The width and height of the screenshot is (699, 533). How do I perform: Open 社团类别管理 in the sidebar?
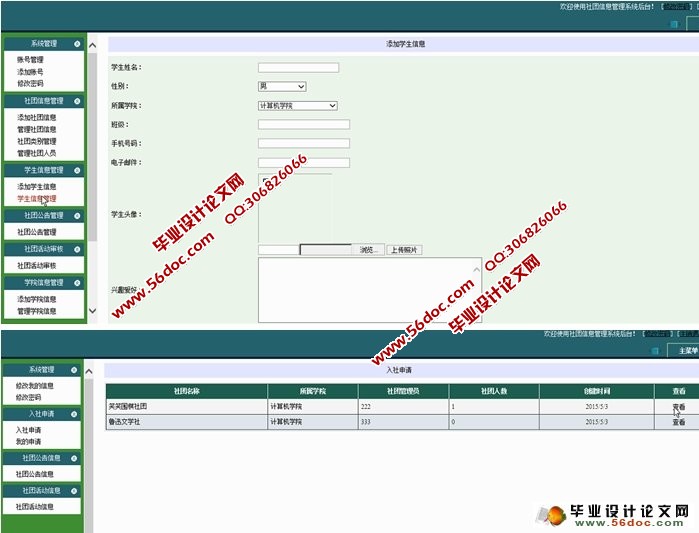click(x=37, y=141)
